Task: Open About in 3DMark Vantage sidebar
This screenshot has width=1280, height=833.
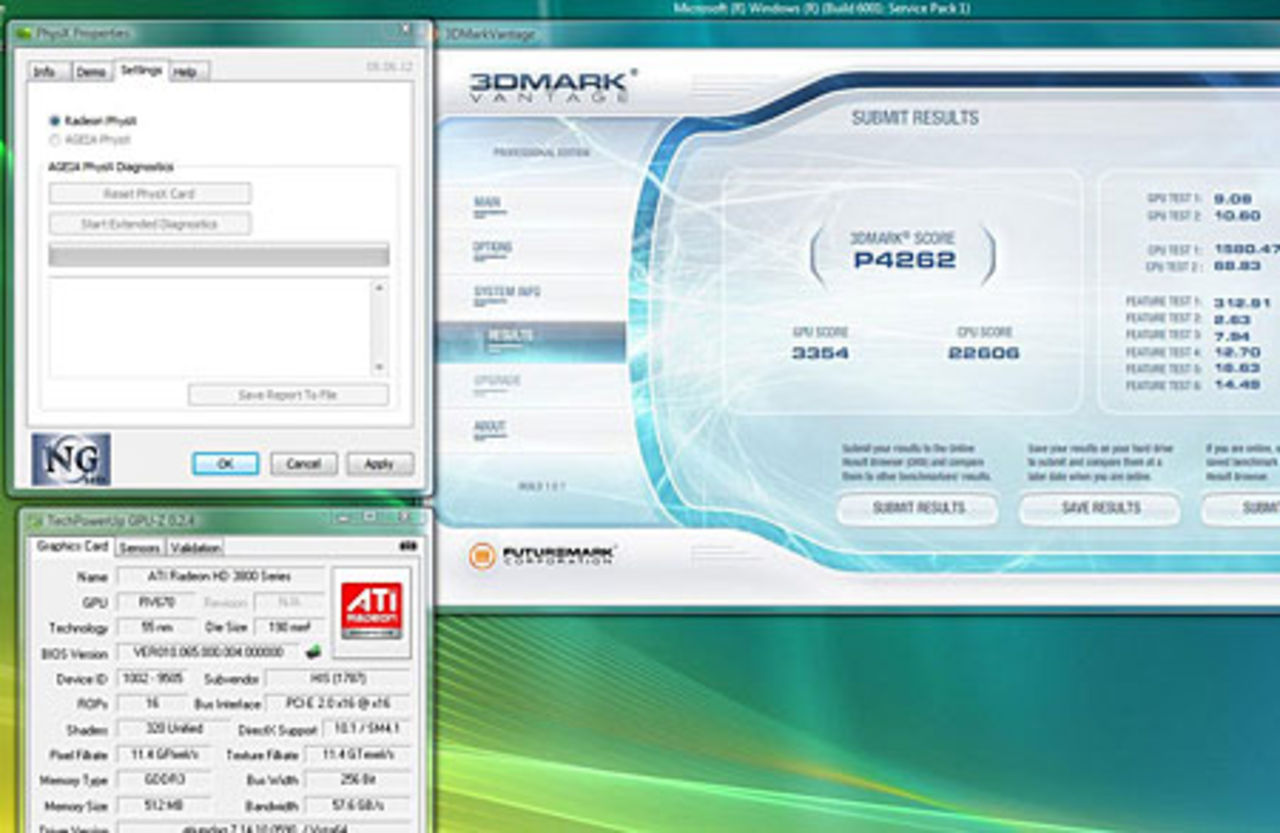Action: click(x=490, y=427)
